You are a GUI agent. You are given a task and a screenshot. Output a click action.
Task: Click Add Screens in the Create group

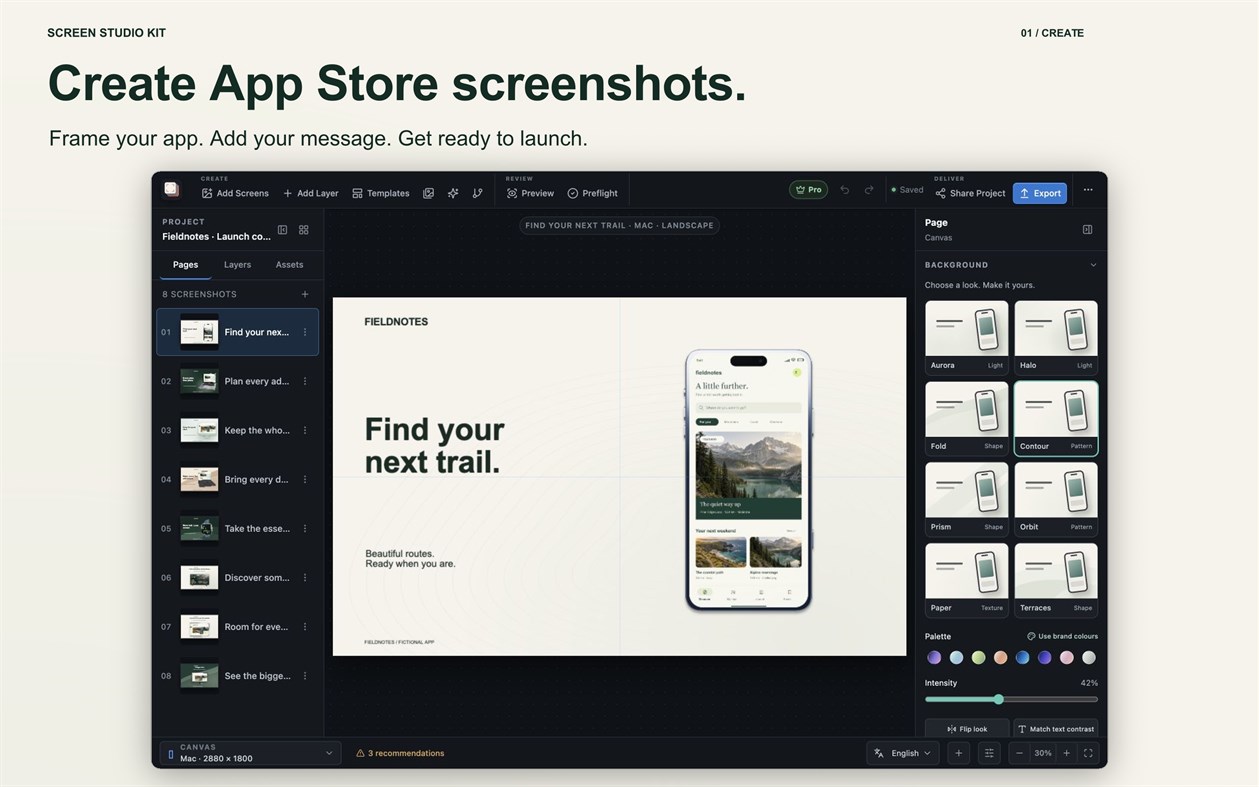tap(235, 193)
